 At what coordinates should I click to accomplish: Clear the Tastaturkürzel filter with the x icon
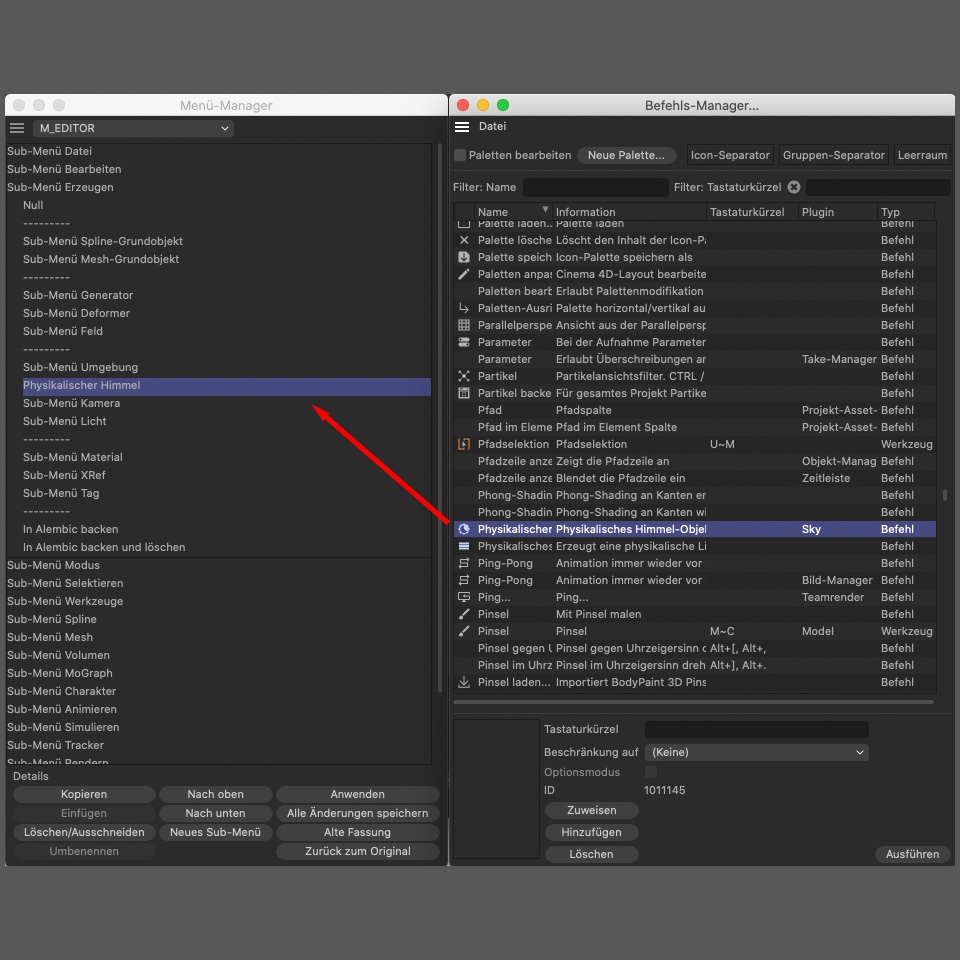794,187
